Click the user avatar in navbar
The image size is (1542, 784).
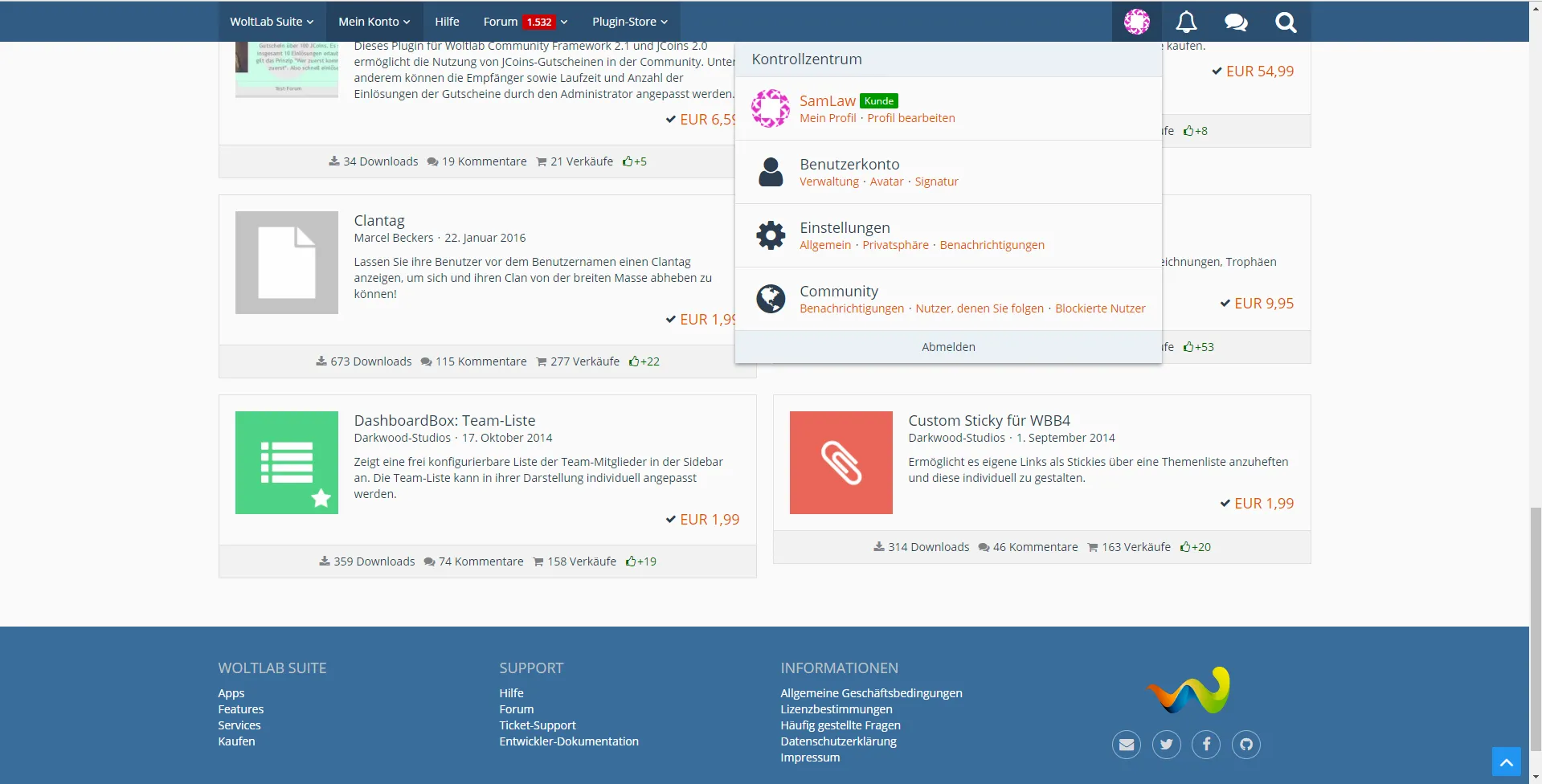click(1136, 22)
